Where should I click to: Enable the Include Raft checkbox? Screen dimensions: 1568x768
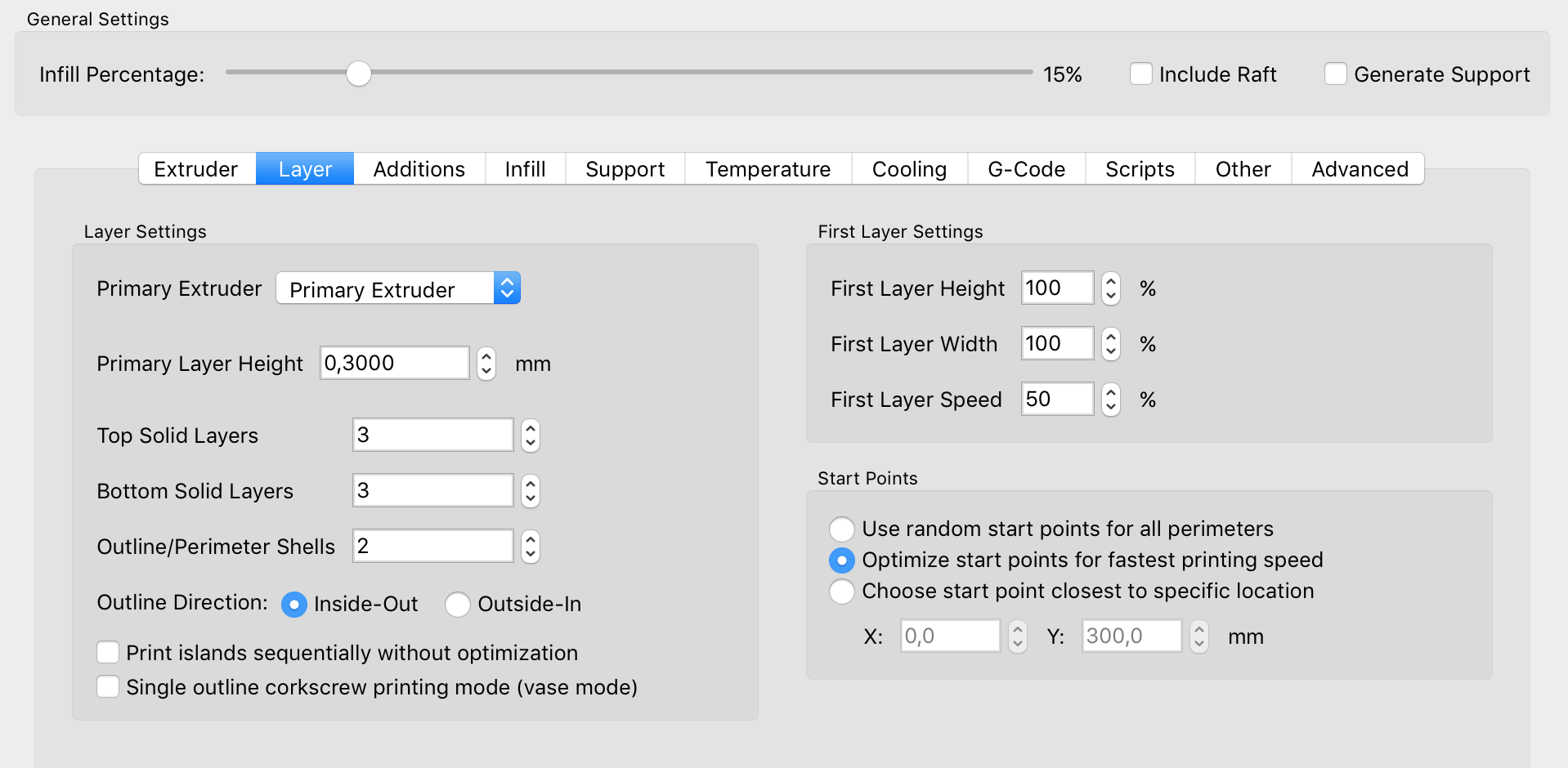coord(1140,74)
